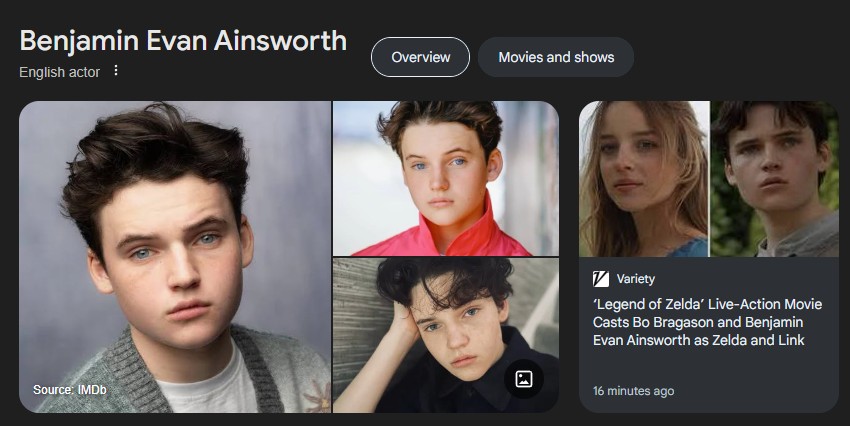Image resolution: width=850 pixels, height=426 pixels.
Task: Click the image gallery icon on bottom thumbnail
Action: (x=523, y=379)
